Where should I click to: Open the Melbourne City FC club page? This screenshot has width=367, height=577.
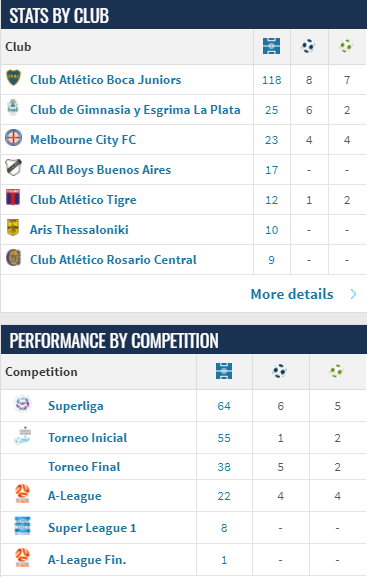coord(83,140)
